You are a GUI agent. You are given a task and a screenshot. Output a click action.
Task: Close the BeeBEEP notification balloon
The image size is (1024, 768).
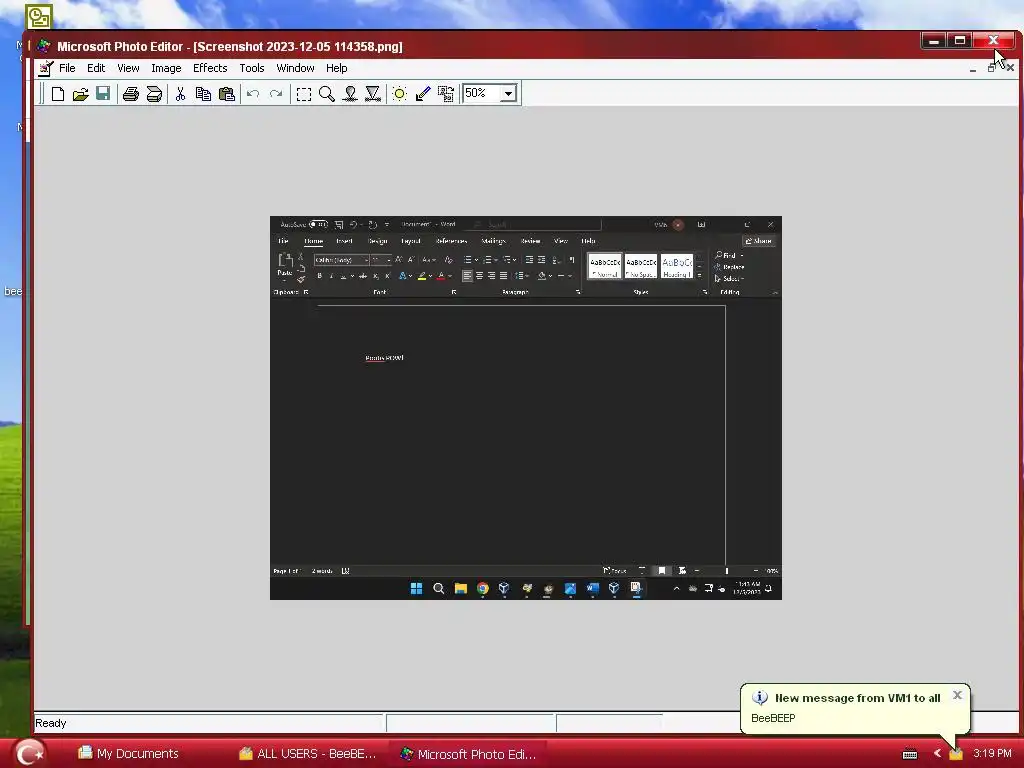[957, 695]
